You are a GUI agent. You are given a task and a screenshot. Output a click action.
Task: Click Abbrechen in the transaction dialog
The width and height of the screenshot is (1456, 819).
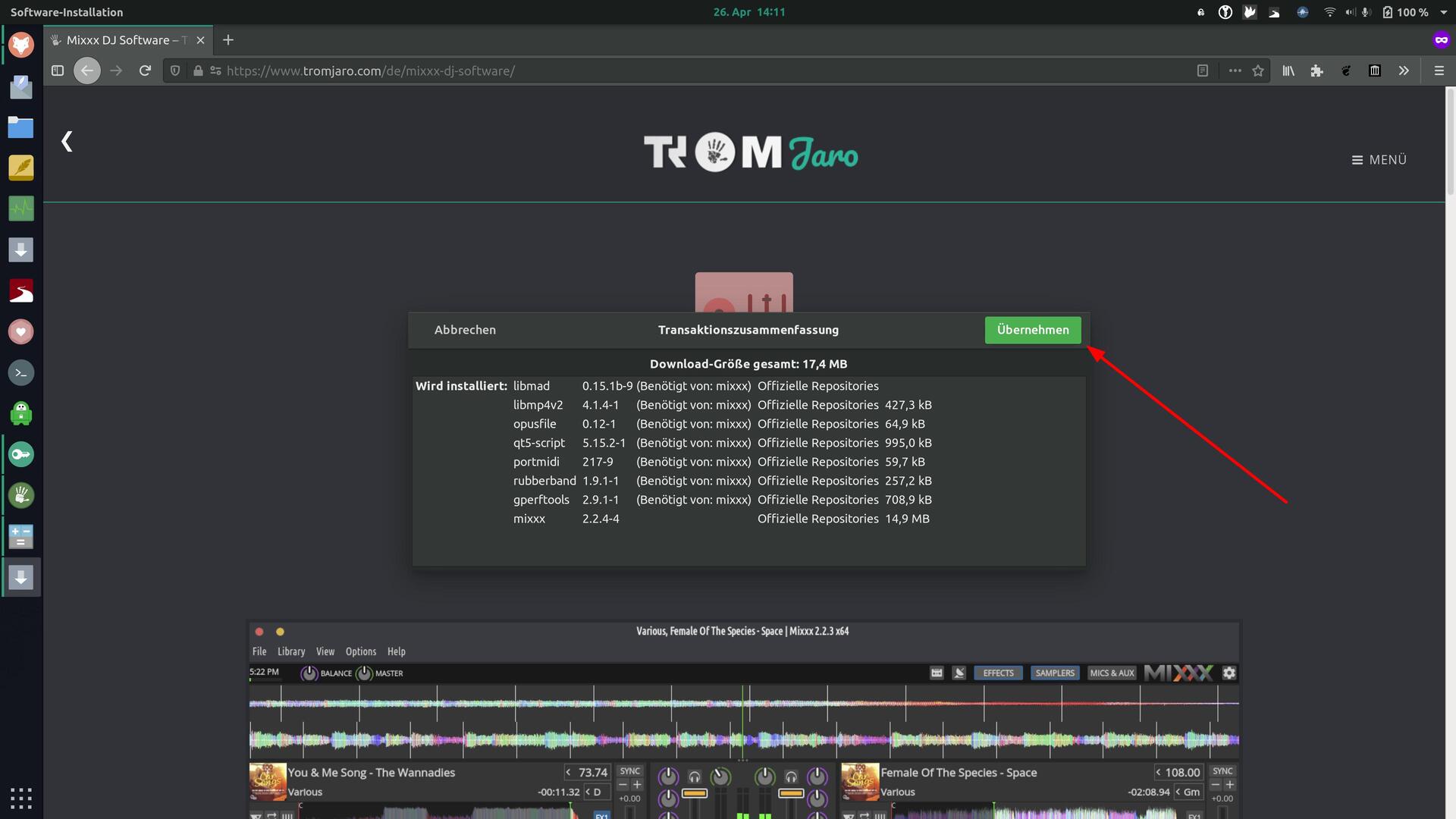[x=465, y=330]
